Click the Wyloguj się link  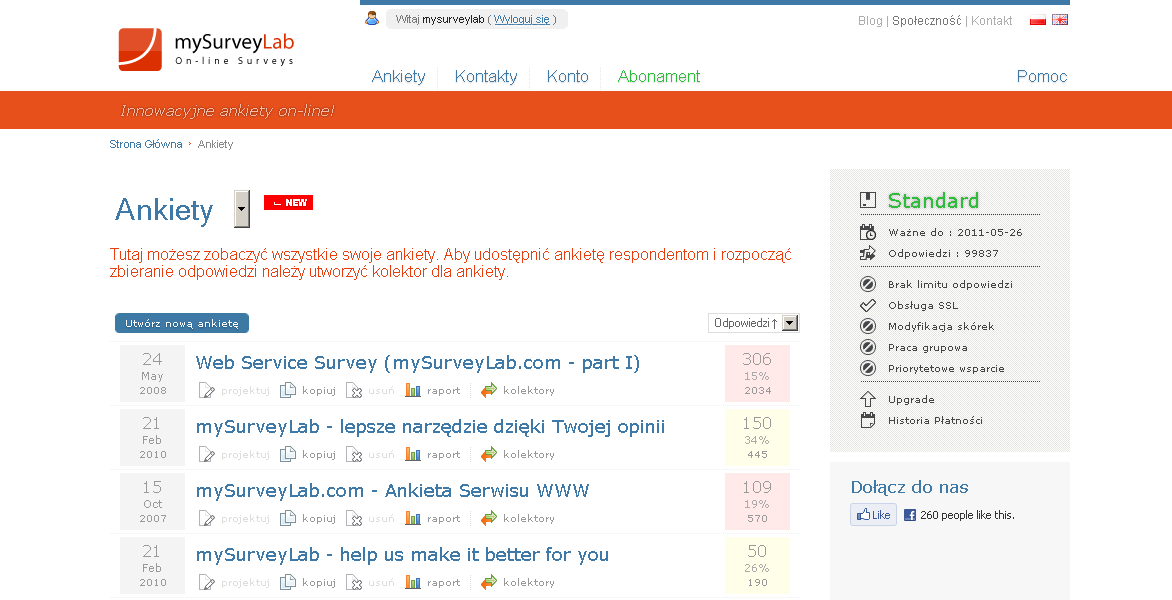pyautogui.click(x=522, y=19)
